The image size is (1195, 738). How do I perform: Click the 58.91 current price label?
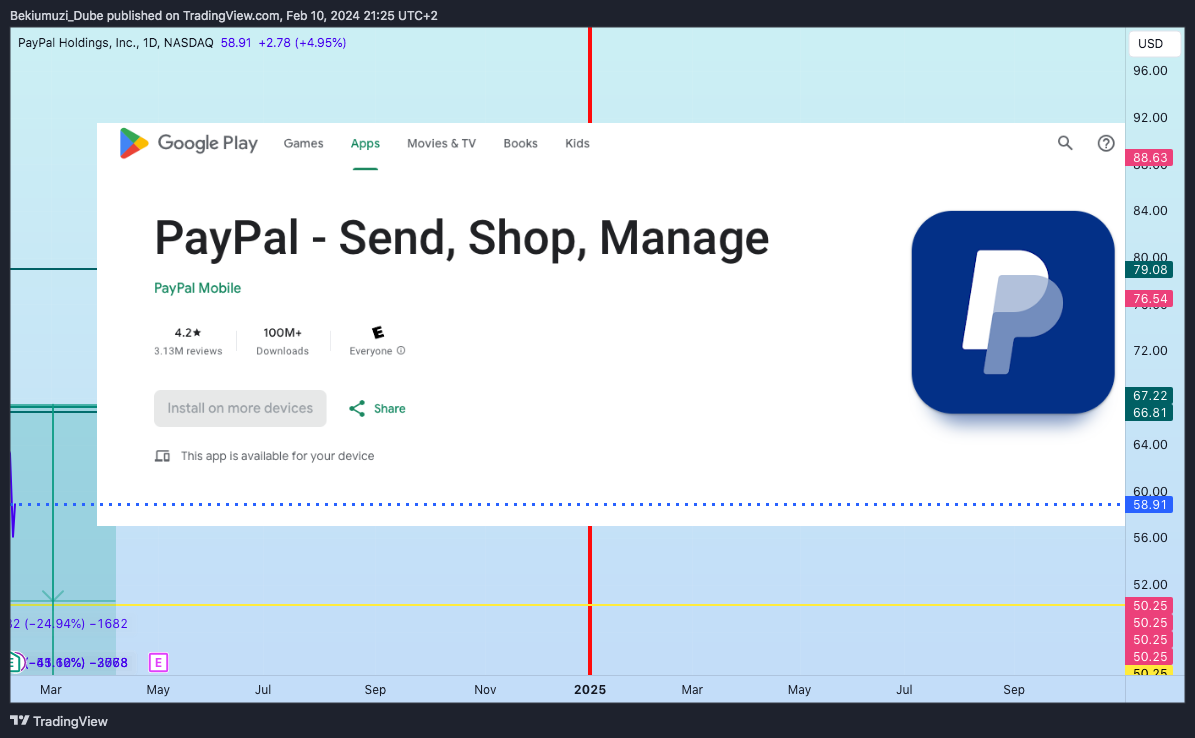1149,505
